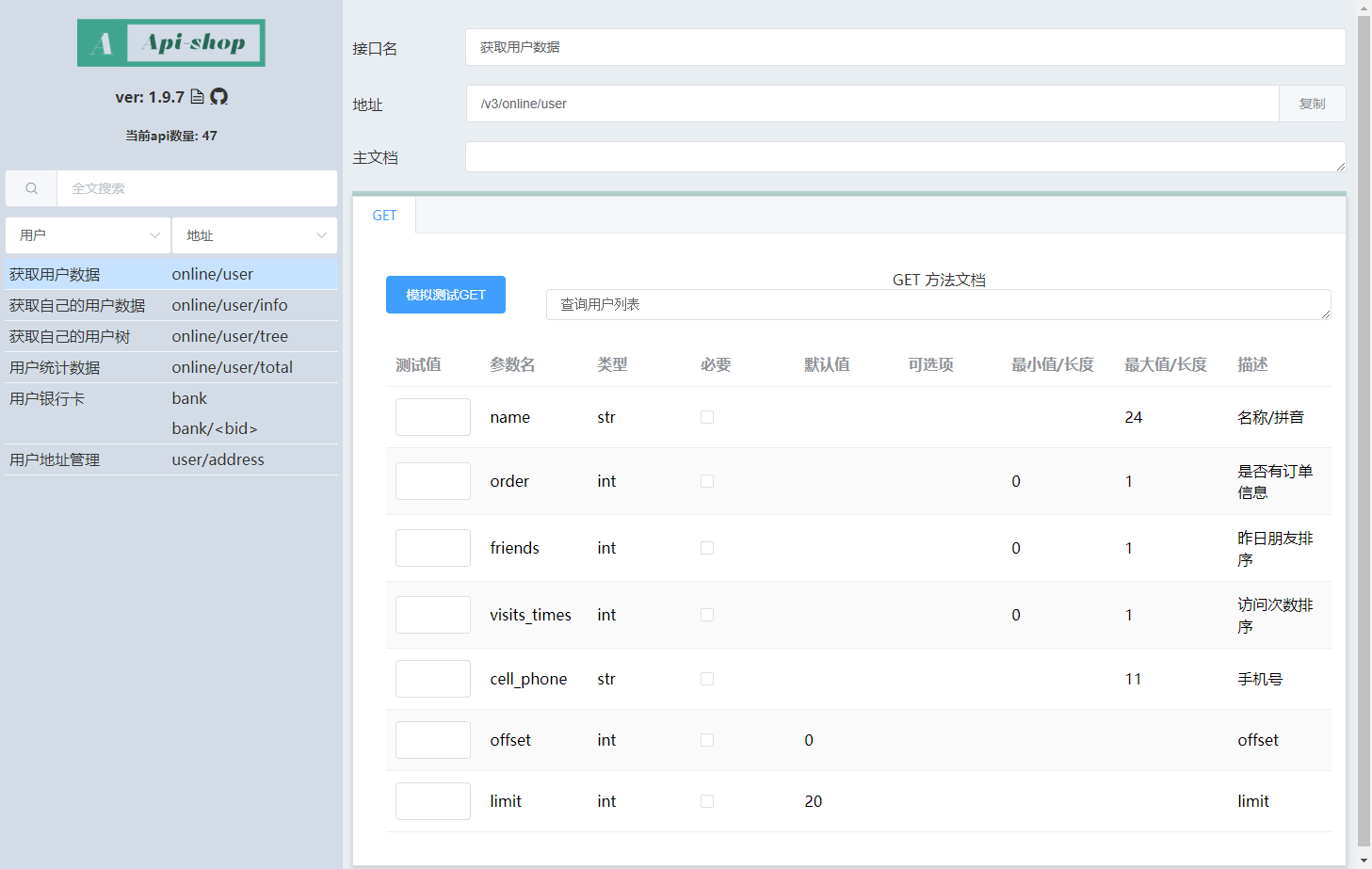The height and width of the screenshot is (869, 1372).
Task: Click the Api-shop logo
Action: pyautogui.click(x=171, y=42)
